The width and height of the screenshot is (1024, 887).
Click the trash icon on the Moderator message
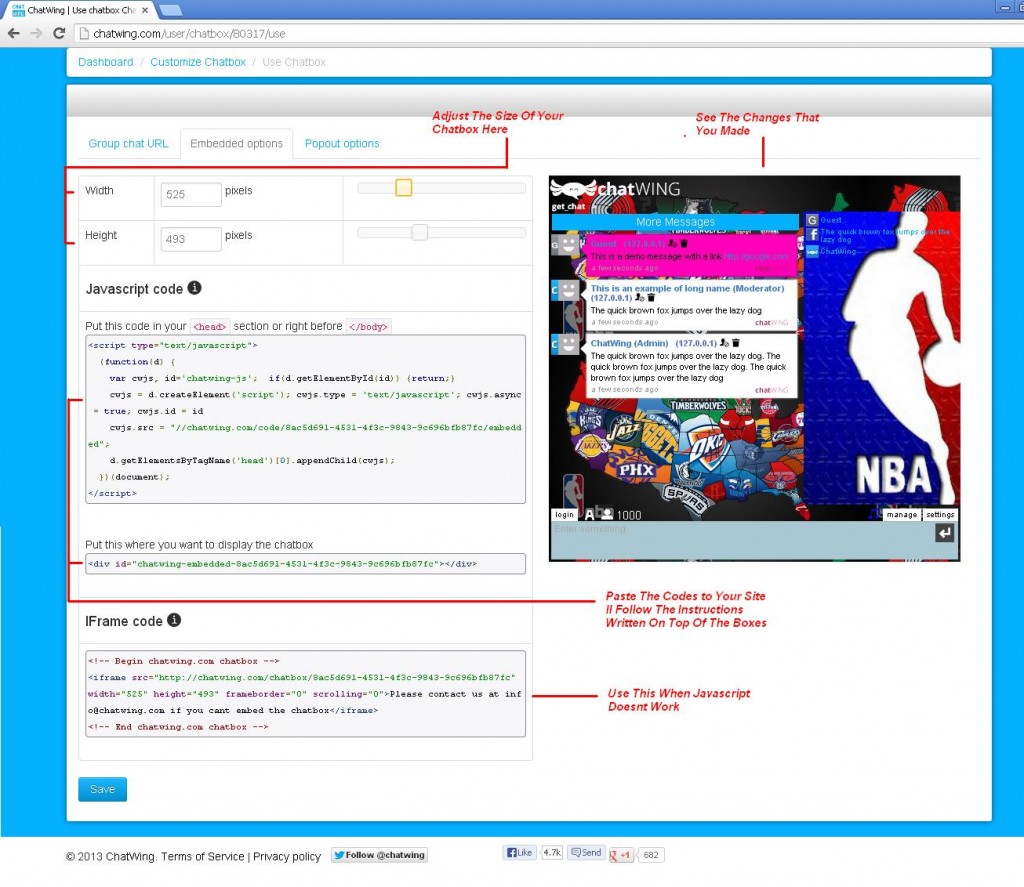coord(650,298)
